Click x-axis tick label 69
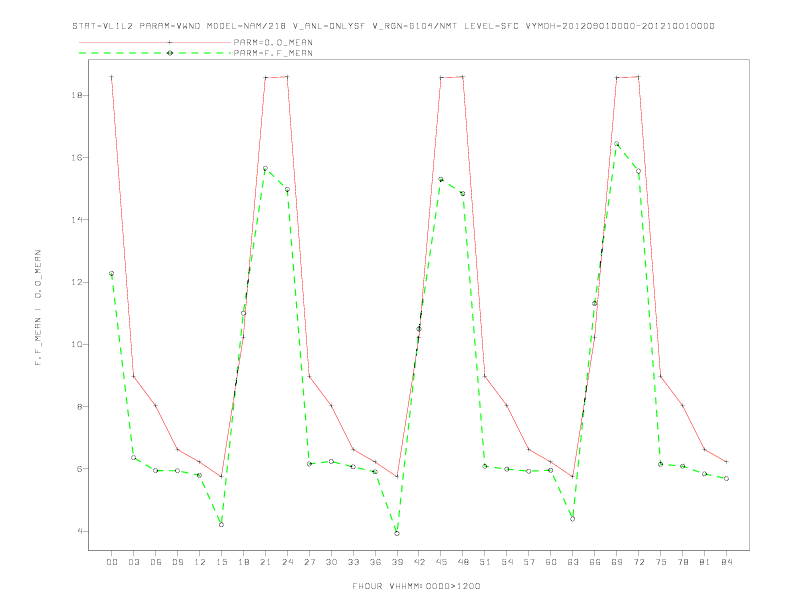This screenshot has height=612, width=792. click(617, 562)
